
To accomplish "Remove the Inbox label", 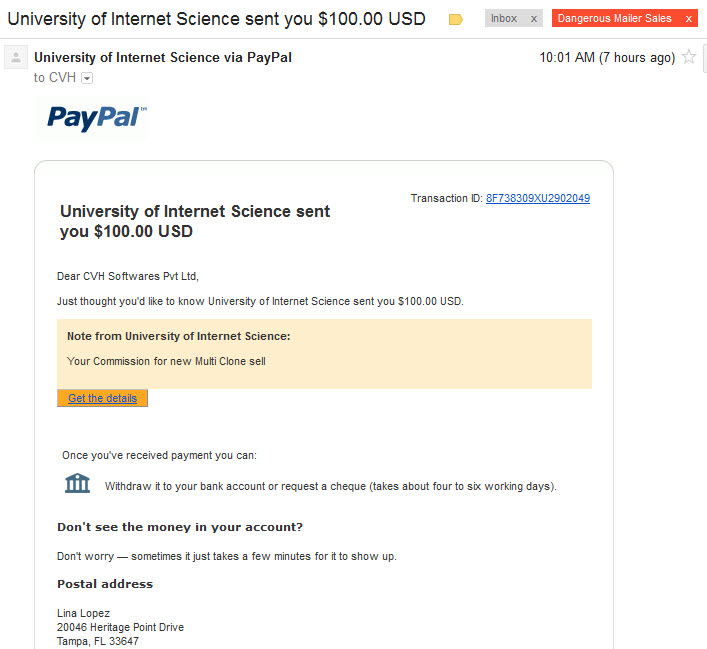I will 534,18.
